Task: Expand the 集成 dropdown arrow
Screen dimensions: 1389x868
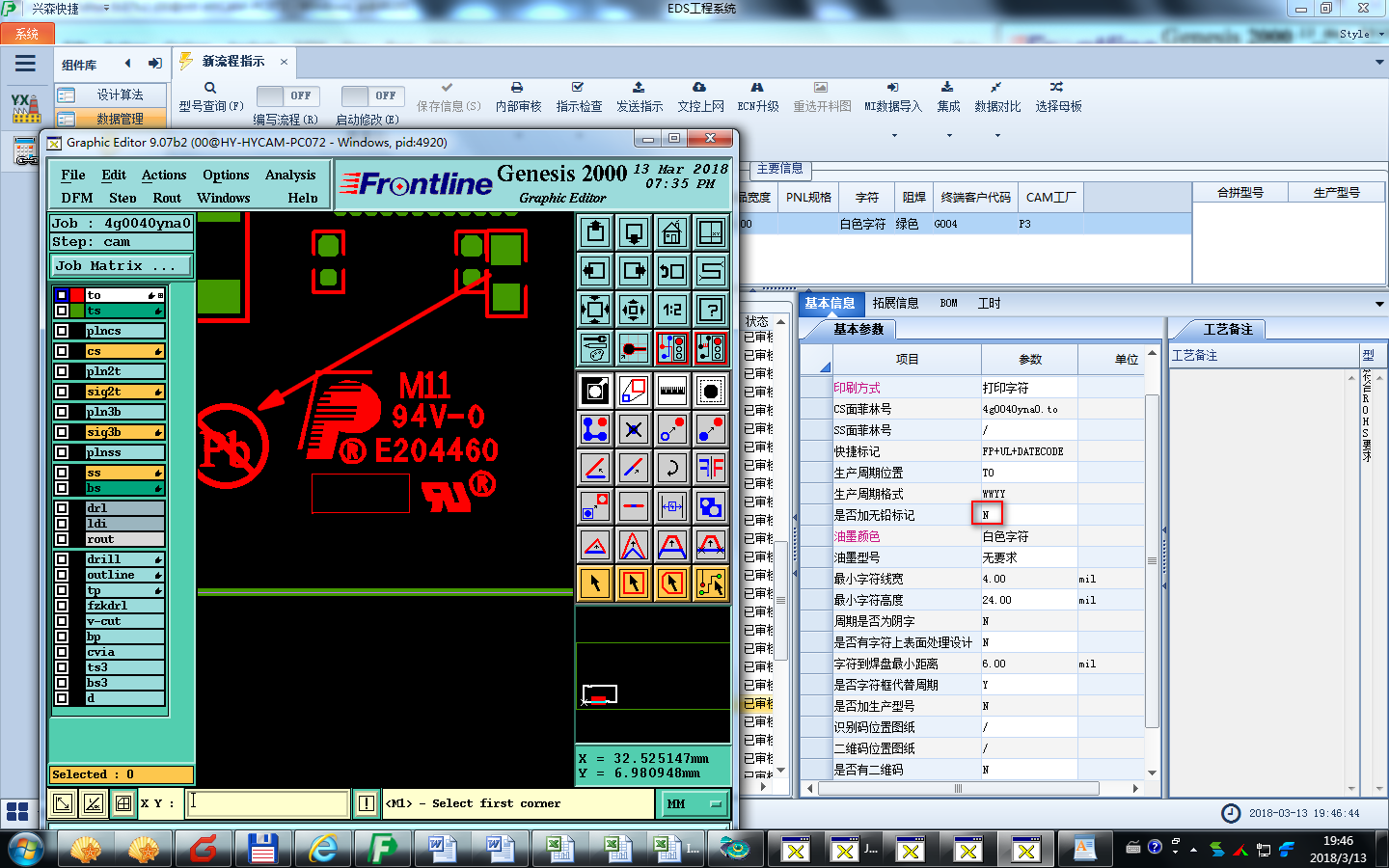Action: click(948, 135)
